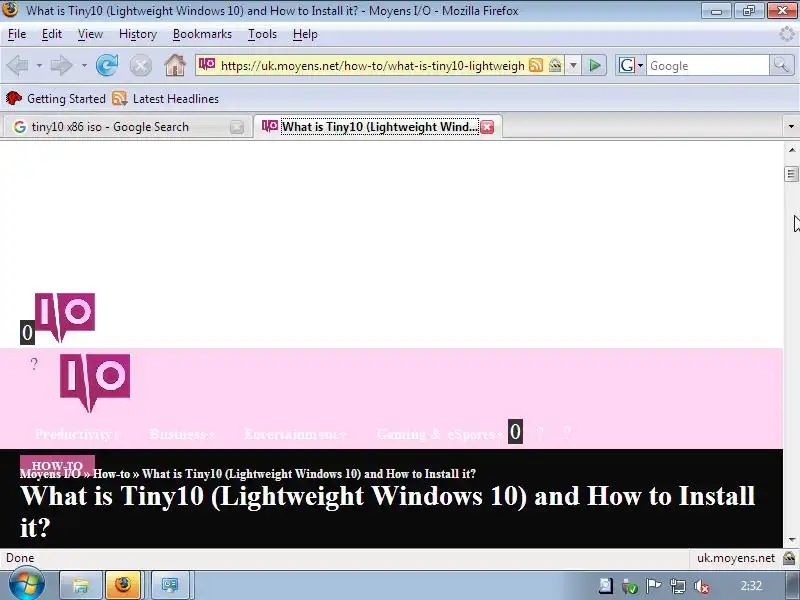Open the Latest Headlines feed bookmark
This screenshot has height=600, width=800.
[x=166, y=98]
